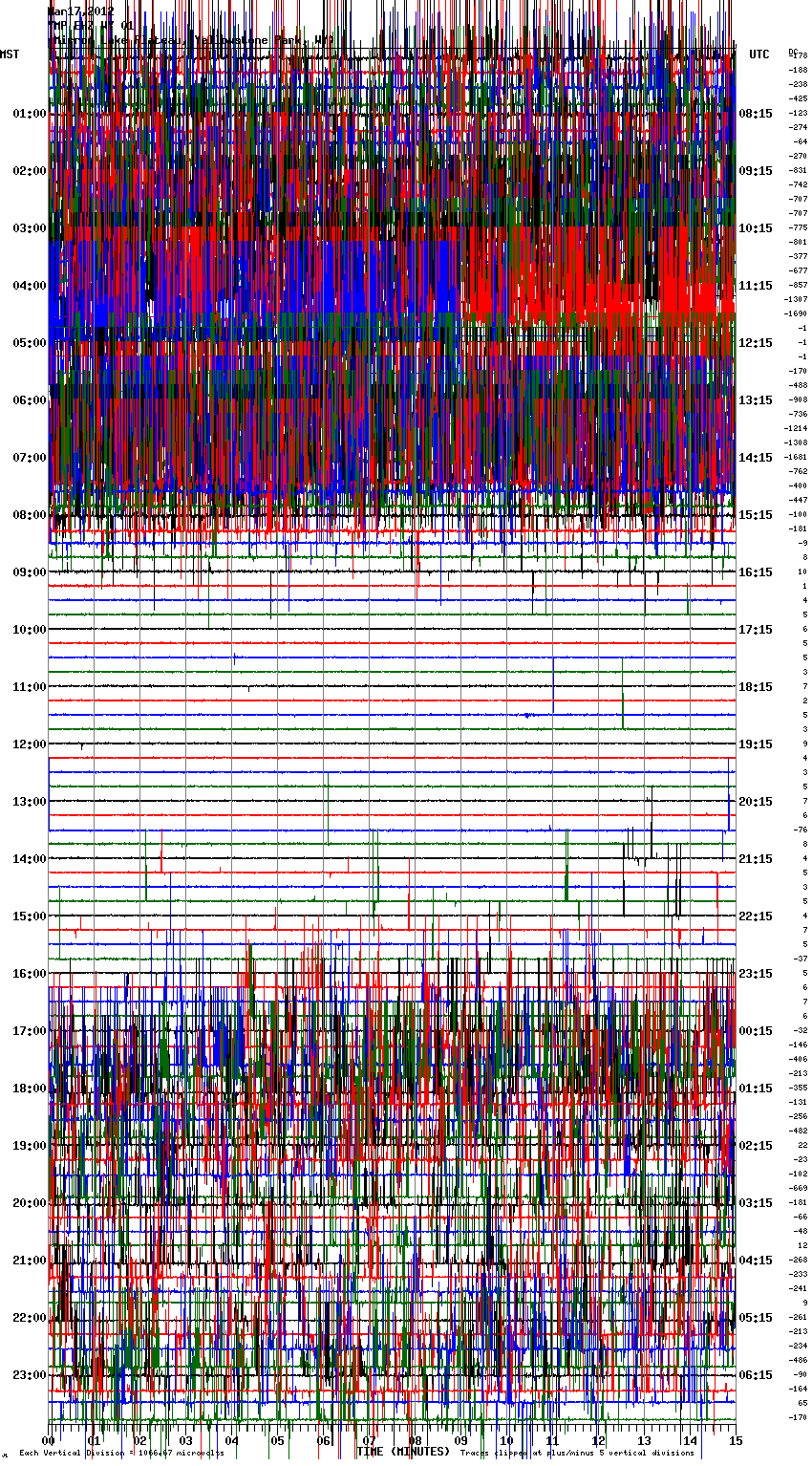Click minute axis tick label 15
Viewport: 812px width, 1466px height.
coord(735,1440)
